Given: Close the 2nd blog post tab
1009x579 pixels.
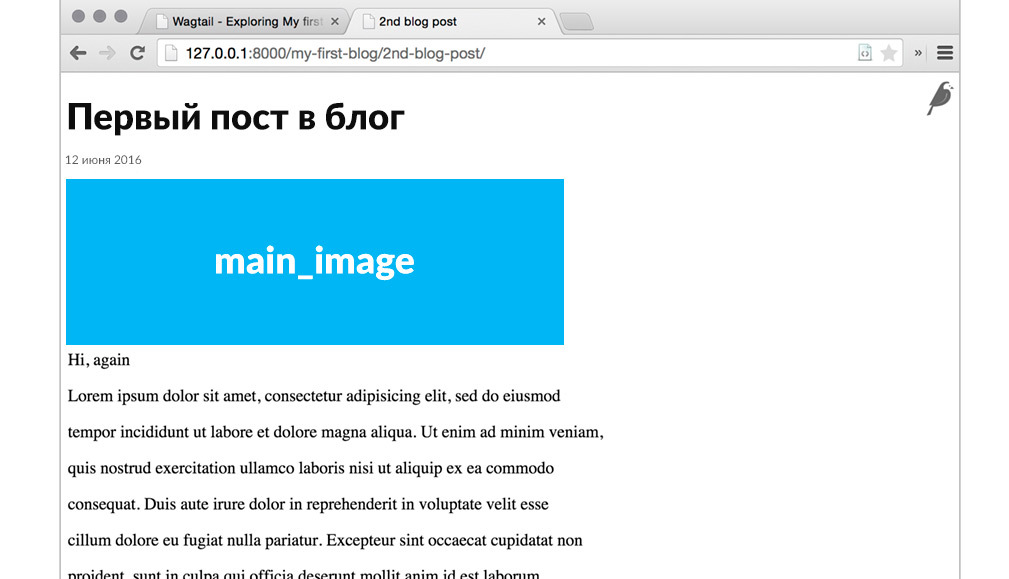Looking at the screenshot, I should pos(540,20).
